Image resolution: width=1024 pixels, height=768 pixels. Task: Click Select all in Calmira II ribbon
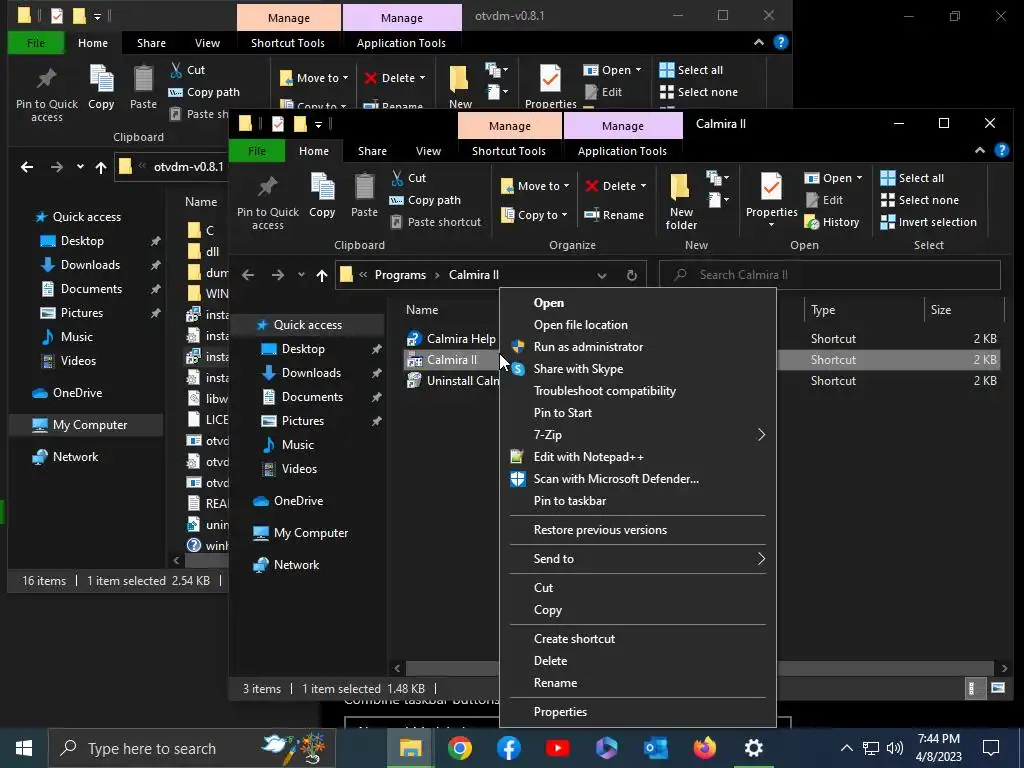point(912,178)
